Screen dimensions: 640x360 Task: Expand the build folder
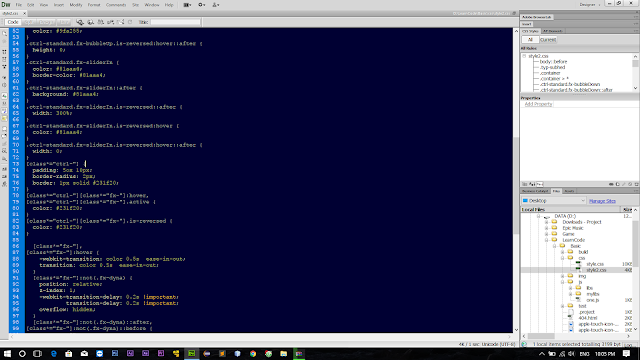[x=562, y=252]
